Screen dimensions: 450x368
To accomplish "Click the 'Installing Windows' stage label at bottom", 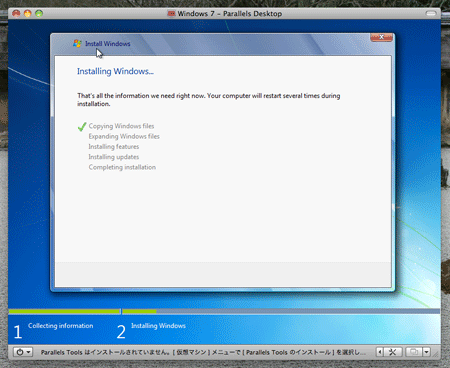I will (158, 326).
